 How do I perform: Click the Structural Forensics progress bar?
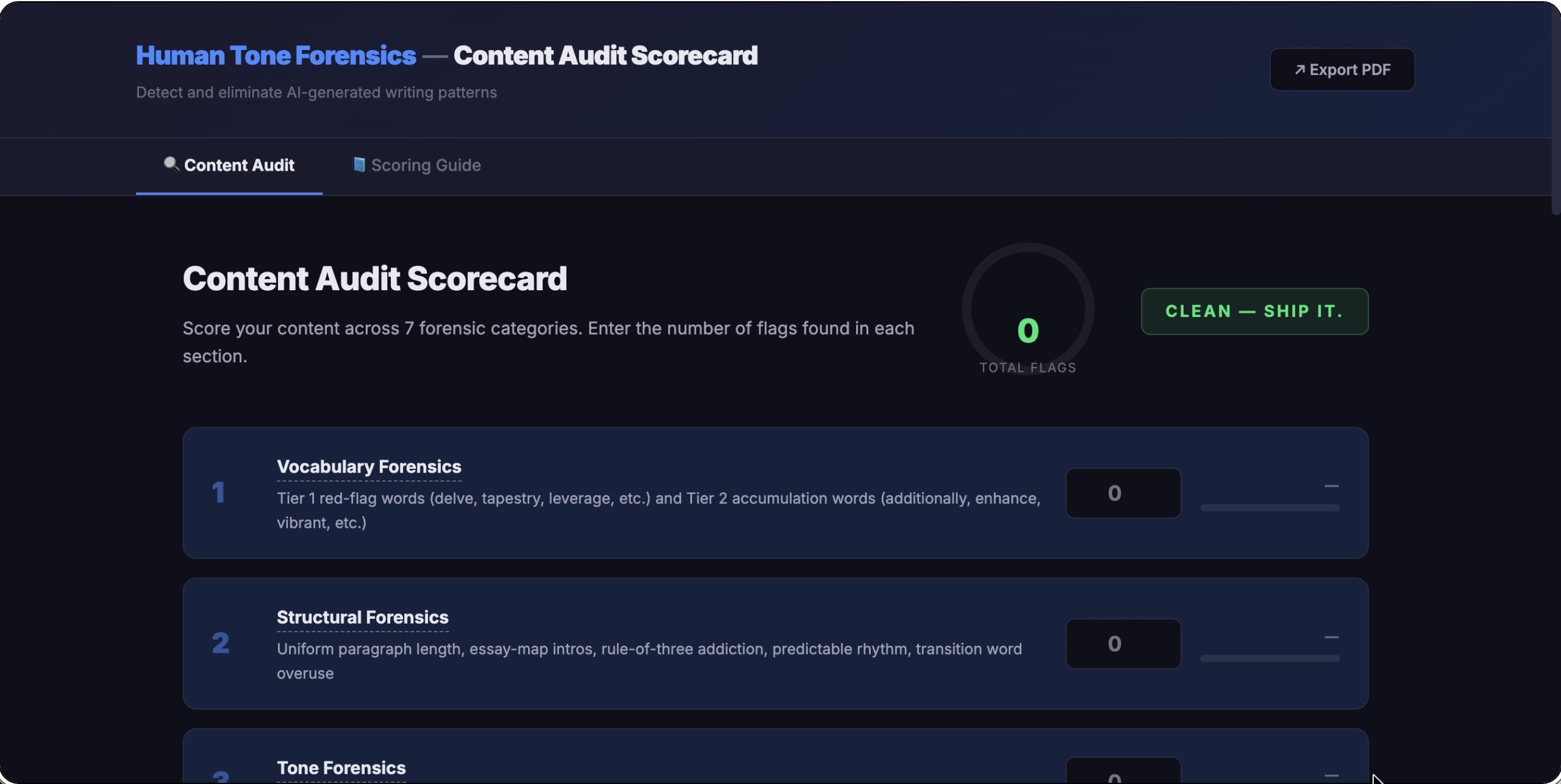(1270, 658)
